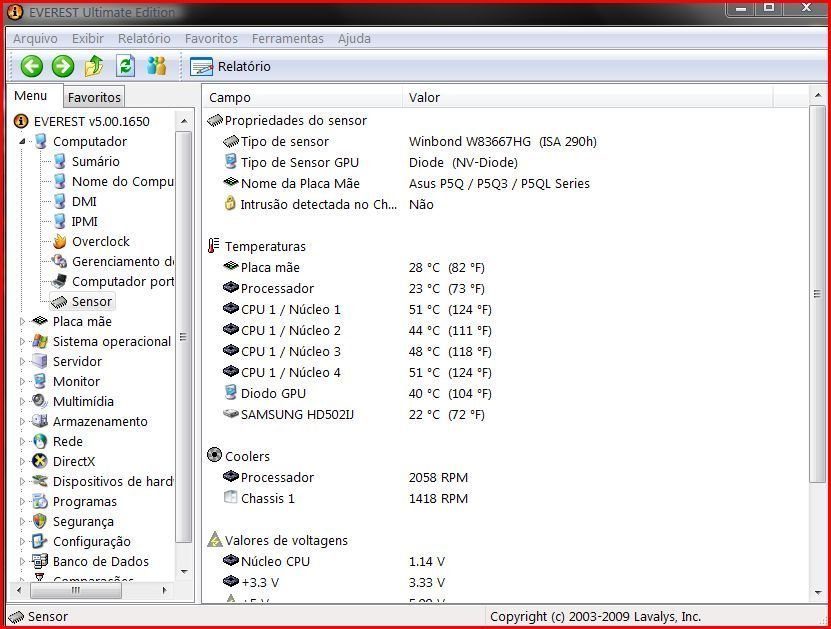
Task: Click the green Forward arrow button
Action: coord(63,66)
